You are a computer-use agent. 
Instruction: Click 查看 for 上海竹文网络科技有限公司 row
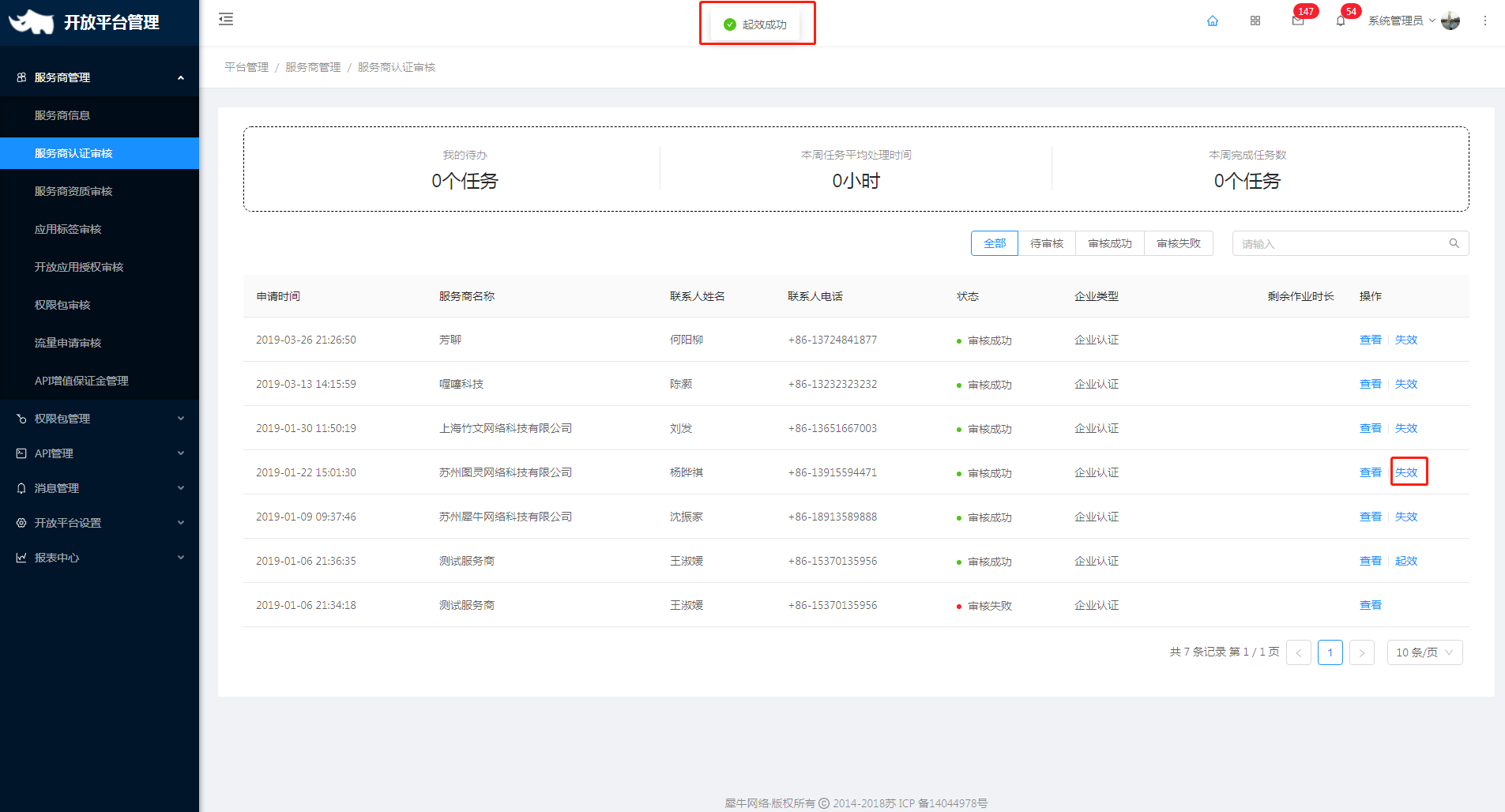pos(1371,428)
